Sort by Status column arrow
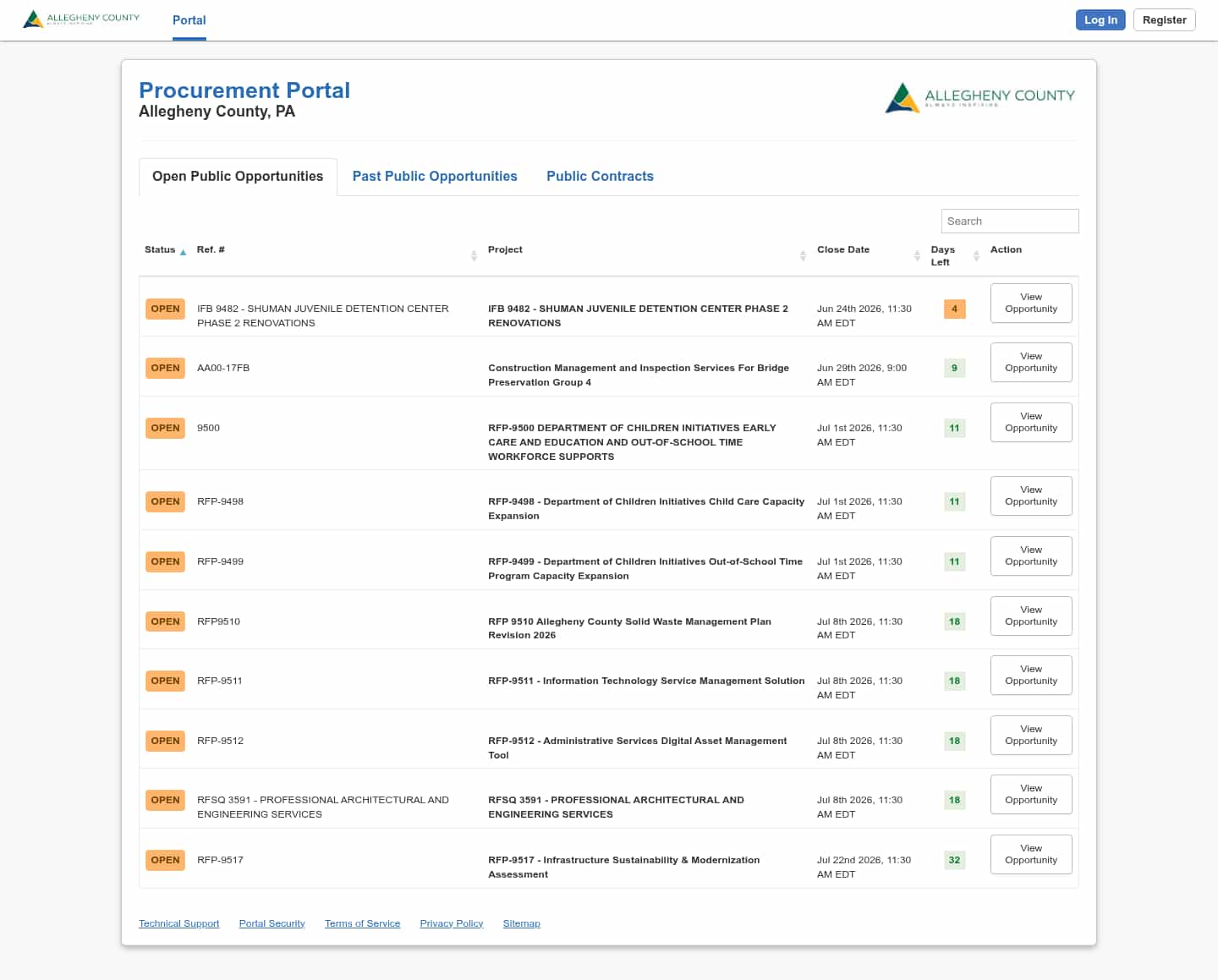This screenshot has height=980, width=1218. pos(183,252)
